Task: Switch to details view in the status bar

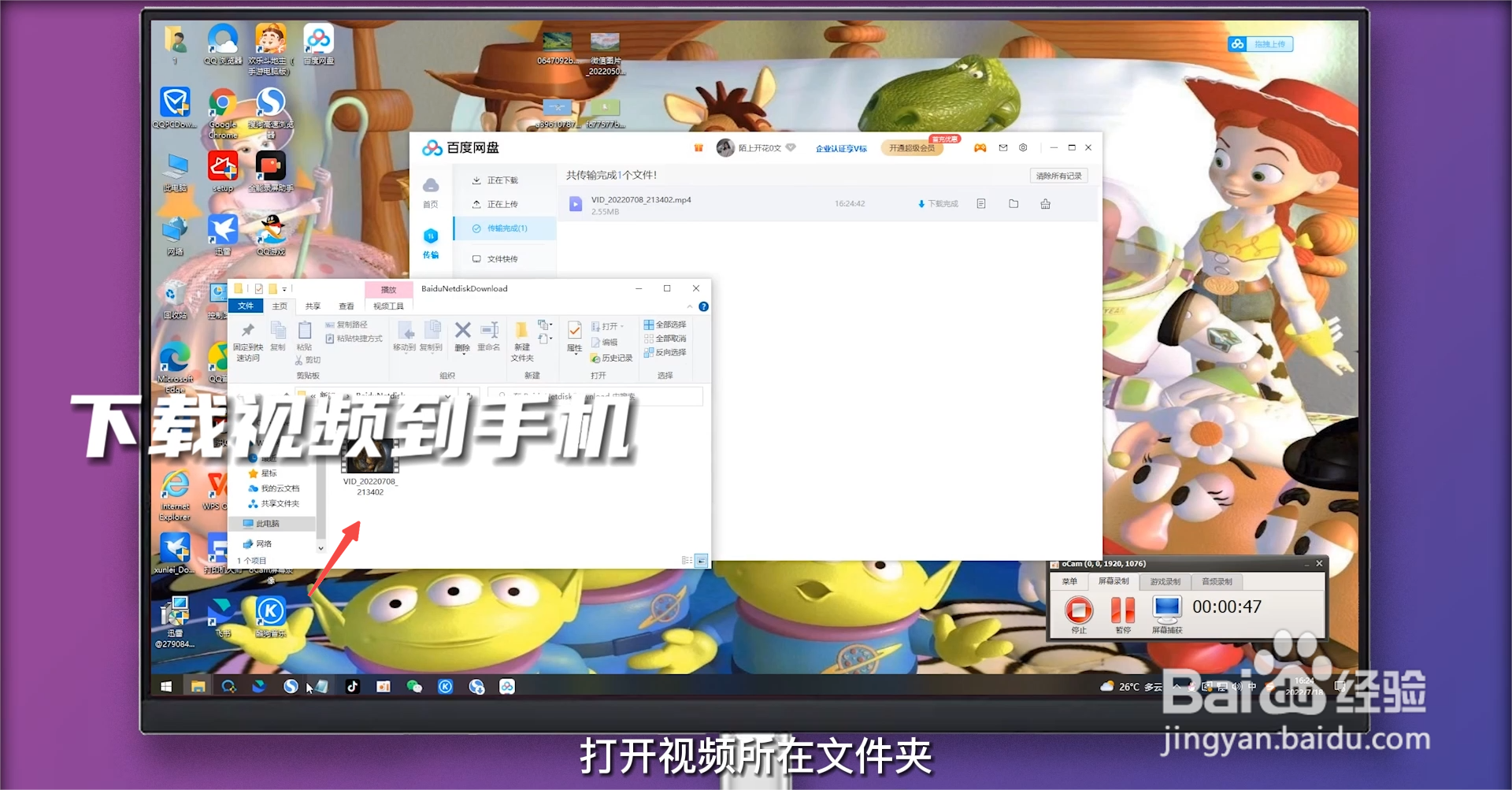Action: coord(687,561)
